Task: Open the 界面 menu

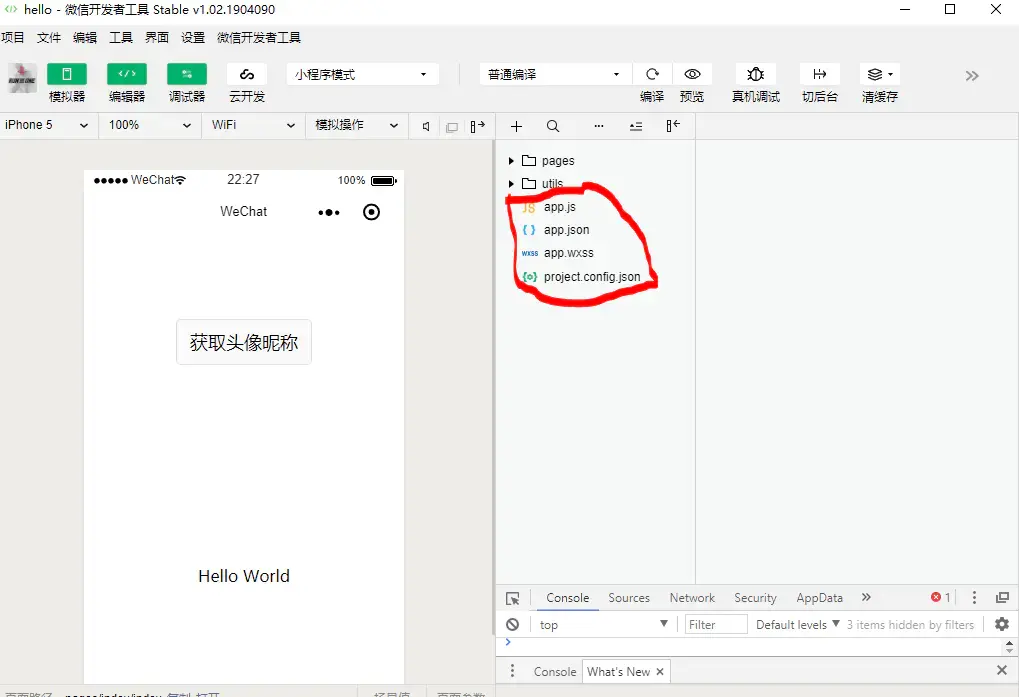Action: [157, 38]
